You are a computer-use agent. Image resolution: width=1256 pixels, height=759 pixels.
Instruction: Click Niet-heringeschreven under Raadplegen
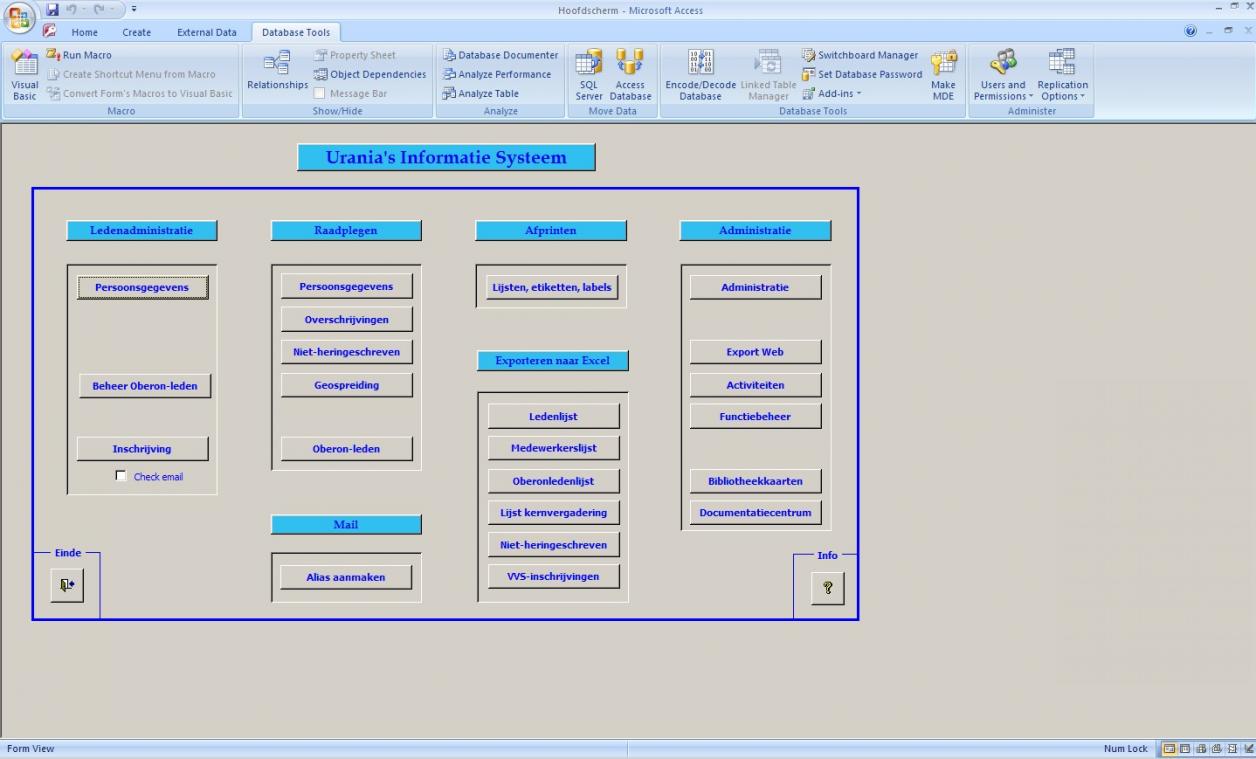(x=346, y=352)
